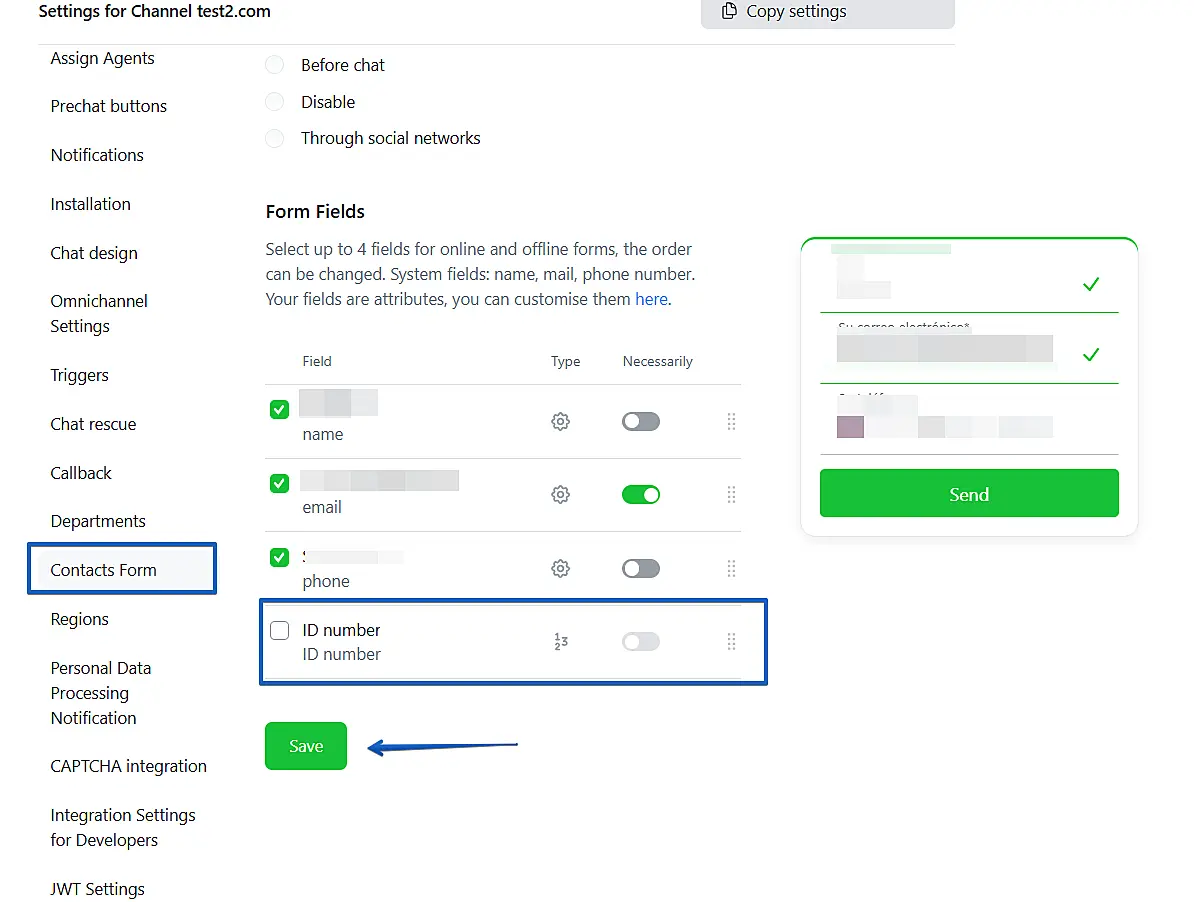Open the Contacts Form settings section
The height and width of the screenshot is (902, 1194).
(x=104, y=570)
